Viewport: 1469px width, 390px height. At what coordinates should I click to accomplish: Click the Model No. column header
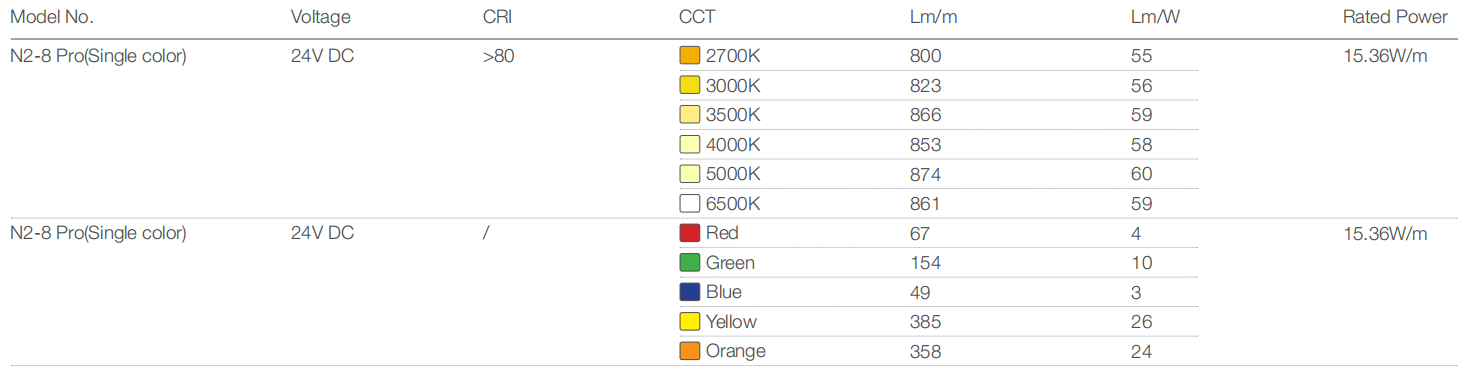51,17
